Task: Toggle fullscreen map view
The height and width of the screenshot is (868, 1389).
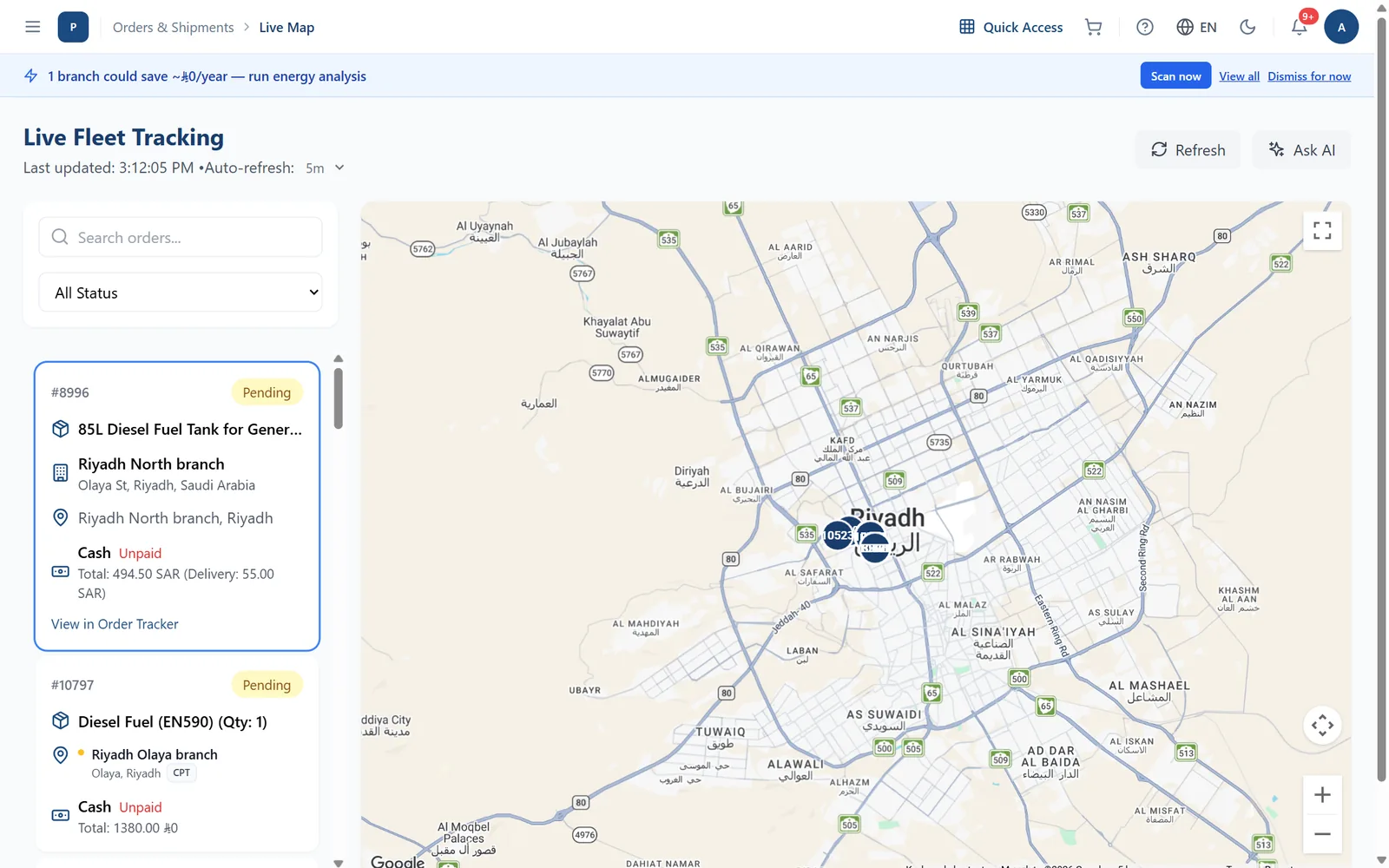Action: click(x=1322, y=230)
